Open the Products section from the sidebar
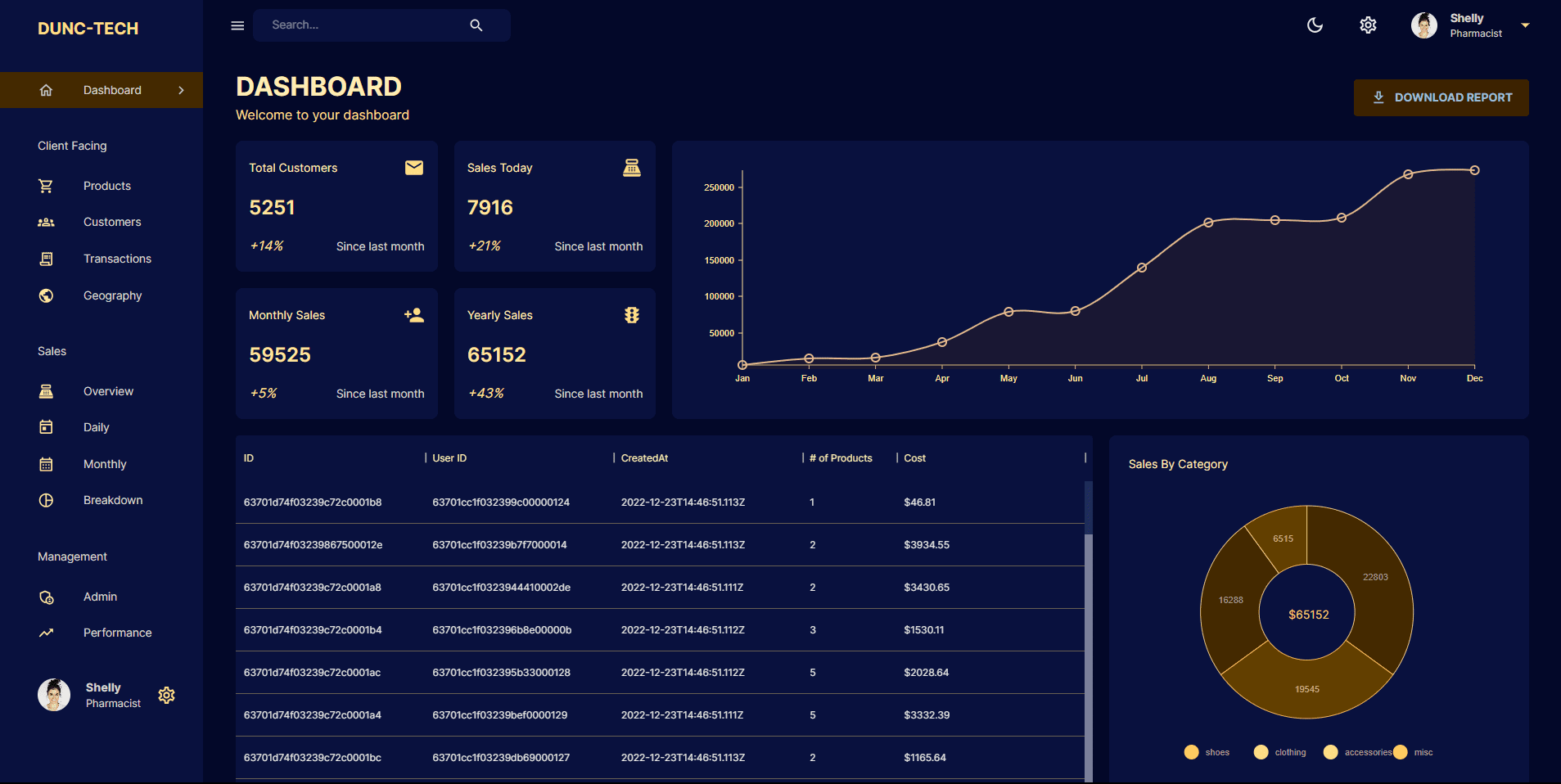Image resolution: width=1561 pixels, height=784 pixels. click(106, 186)
